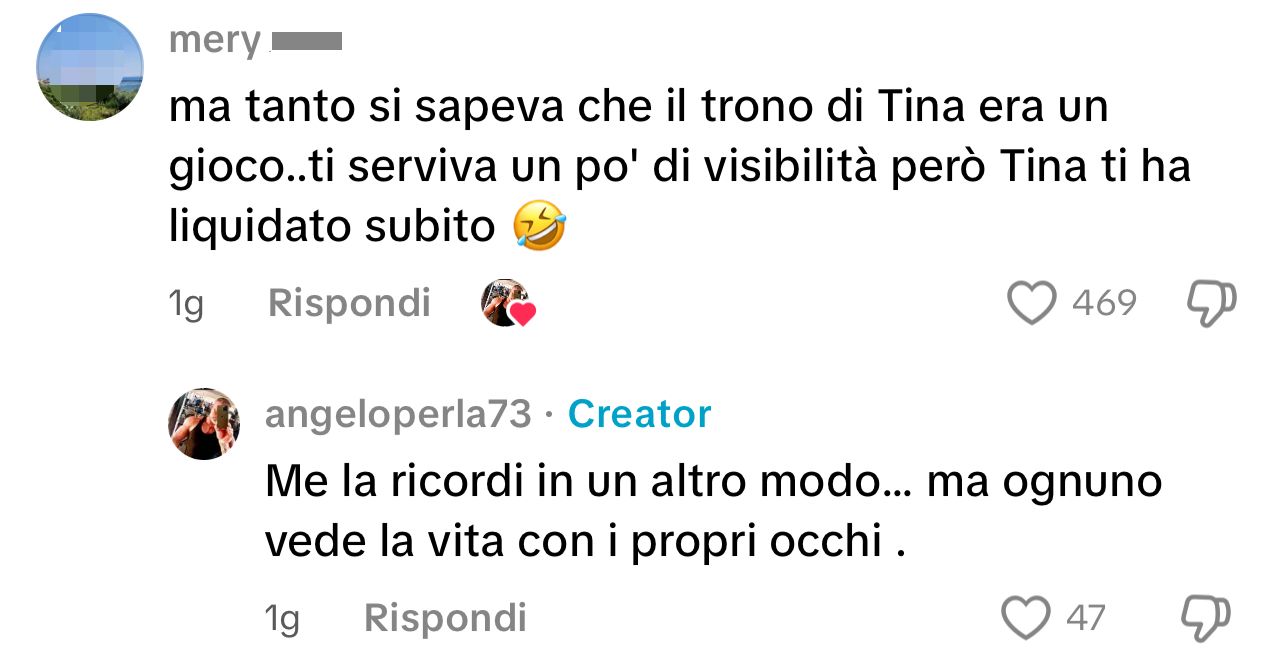
Task: Open angeloperla73's profile picture
Action: 204,423
